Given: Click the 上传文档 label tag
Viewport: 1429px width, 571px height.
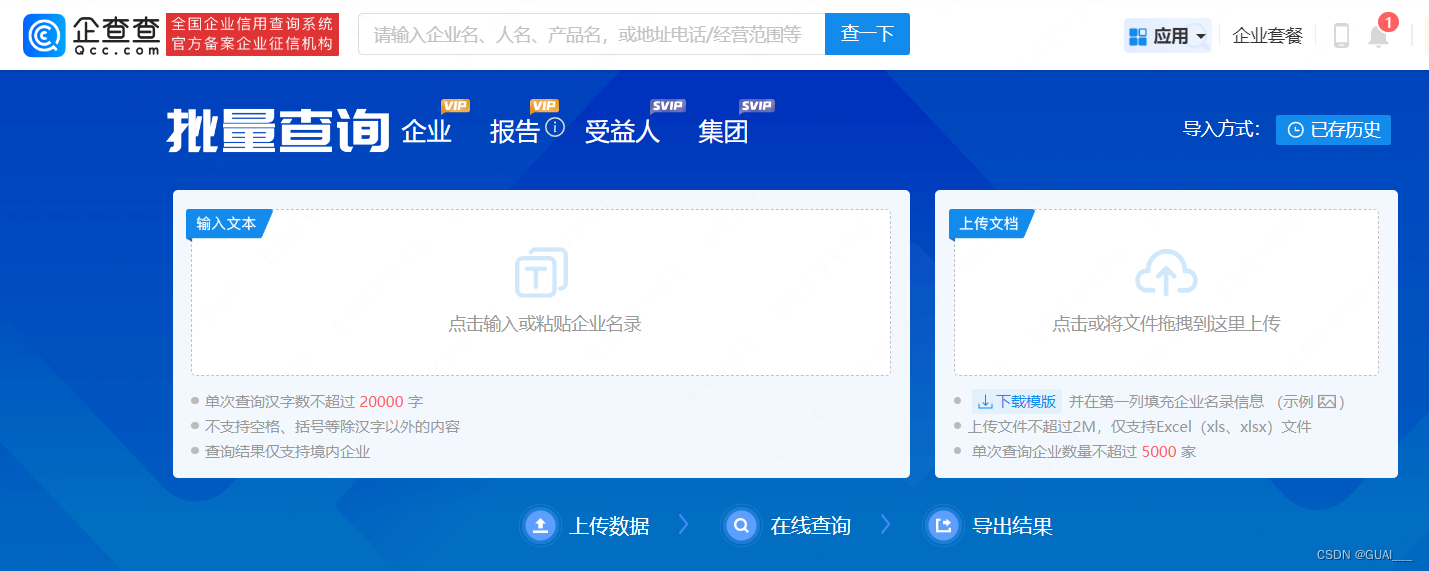Looking at the screenshot, I should pos(989,224).
